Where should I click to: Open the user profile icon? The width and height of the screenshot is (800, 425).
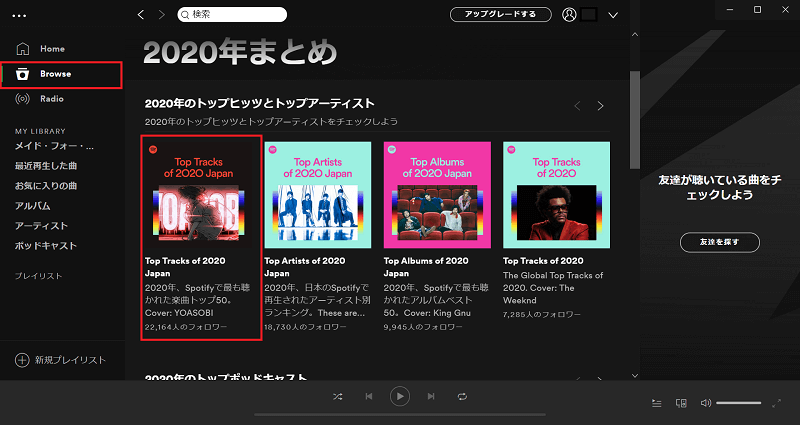click(x=569, y=14)
